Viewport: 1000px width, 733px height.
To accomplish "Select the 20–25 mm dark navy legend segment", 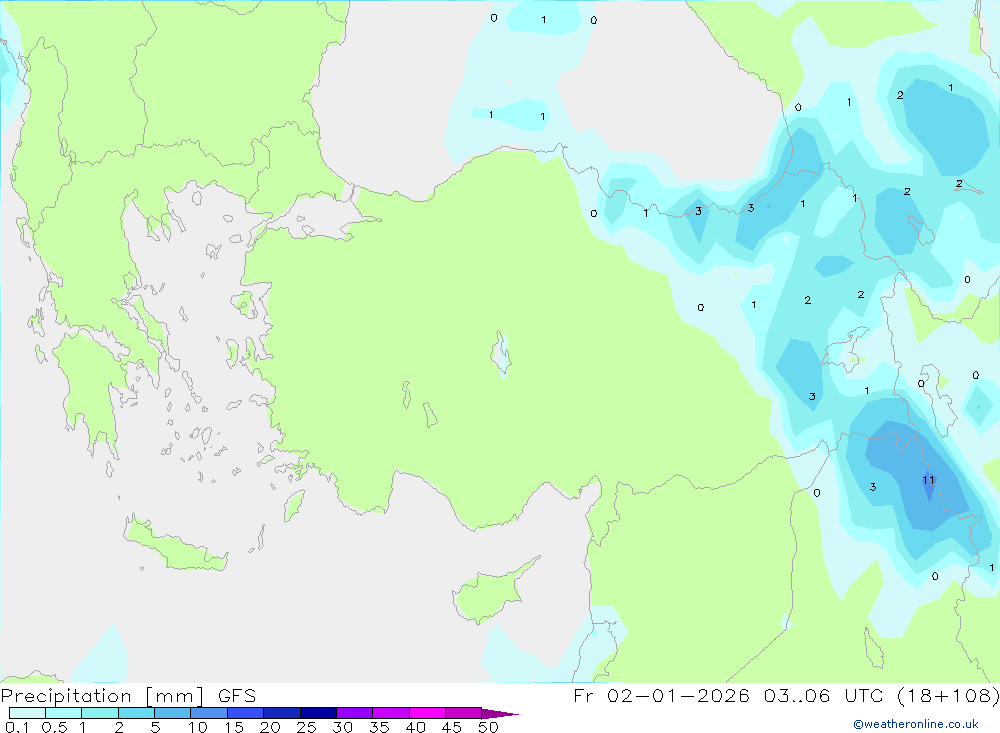I will (x=281, y=713).
